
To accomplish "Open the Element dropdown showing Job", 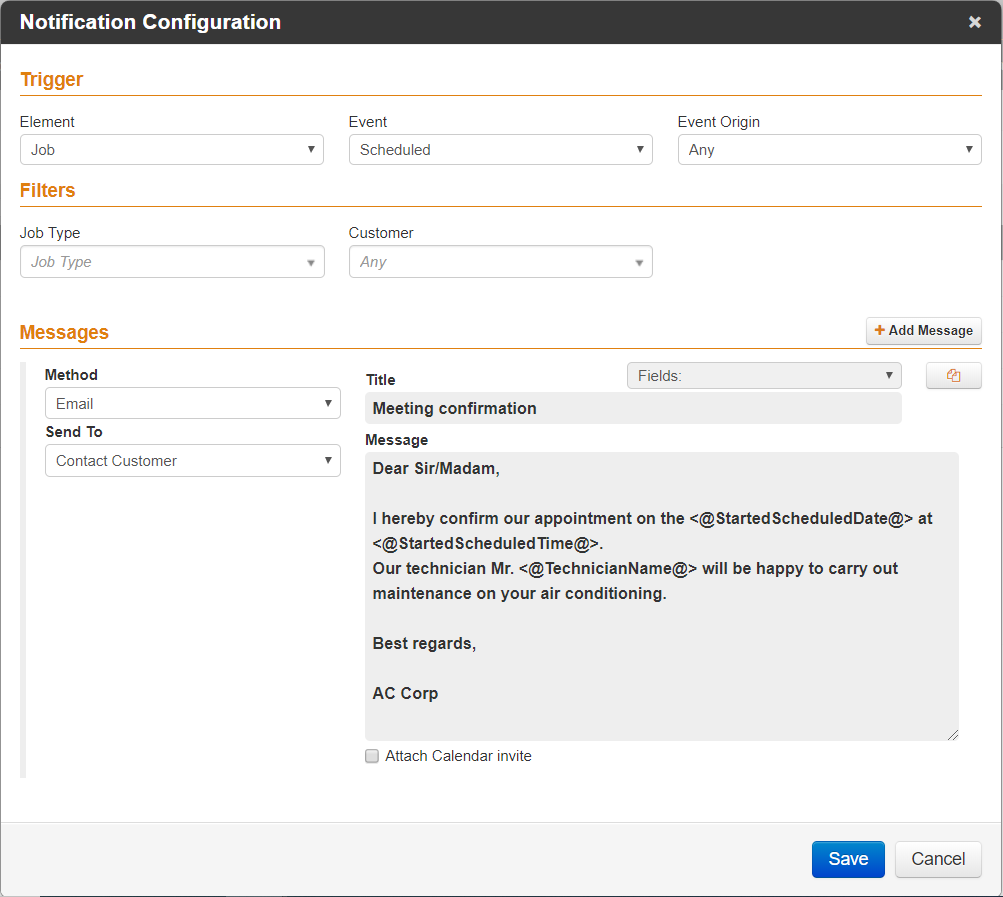I will click(171, 150).
